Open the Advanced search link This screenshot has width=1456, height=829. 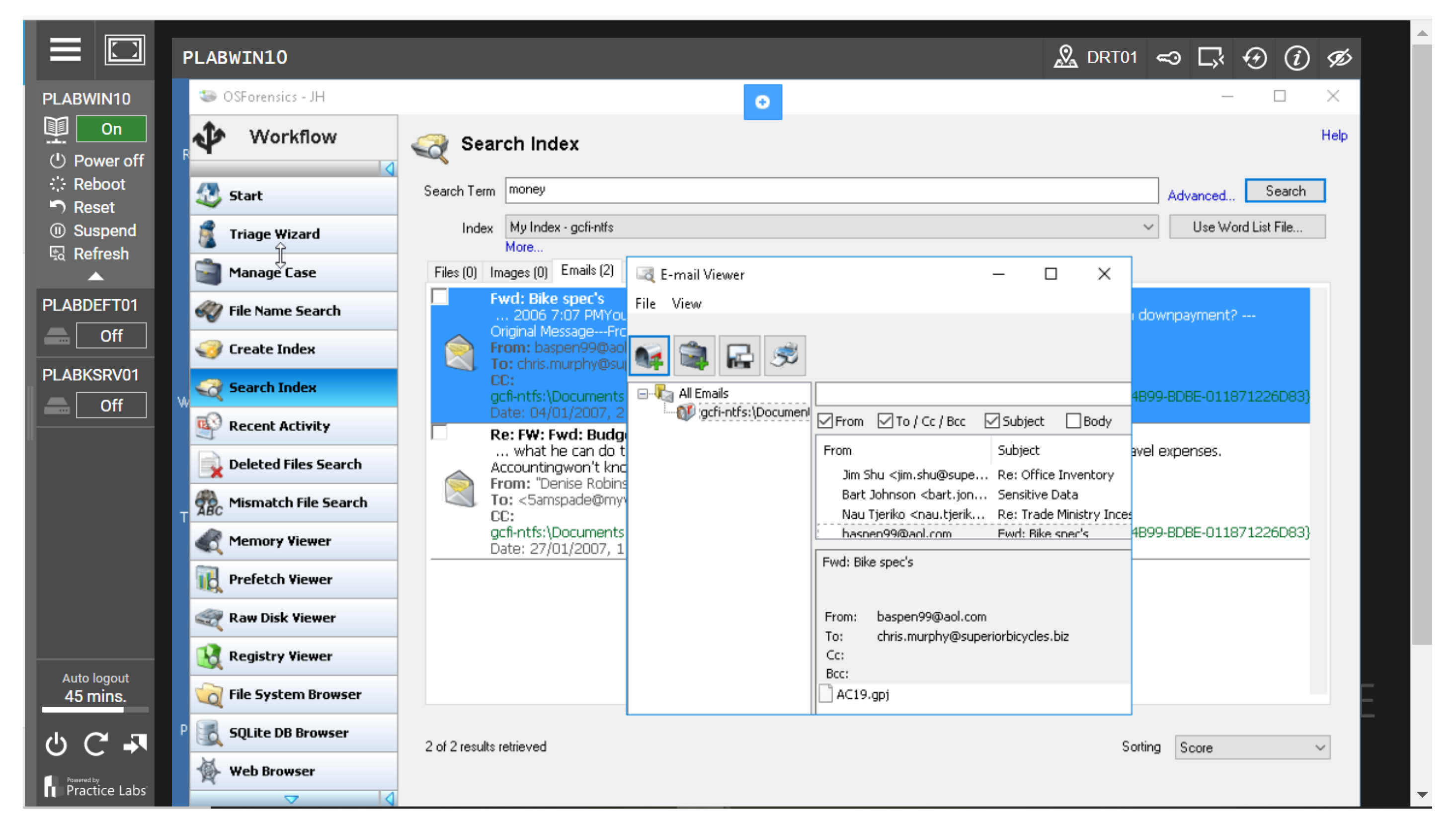coord(1200,195)
